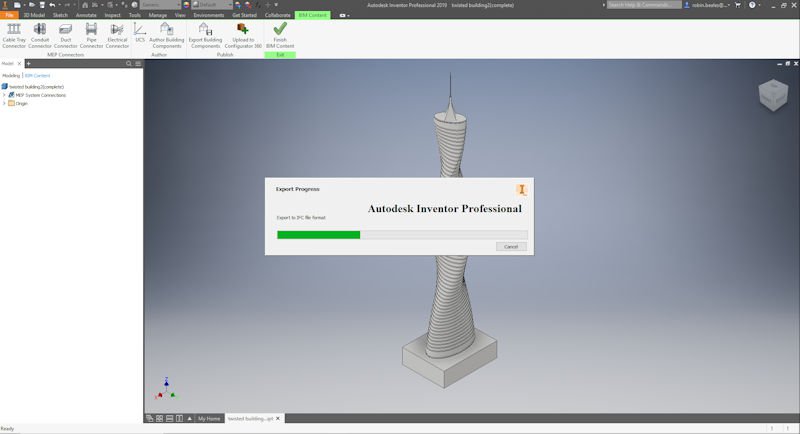800x434 pixels.
Task: Open the browser panel hamburger menu
Action: click(138, 64)
